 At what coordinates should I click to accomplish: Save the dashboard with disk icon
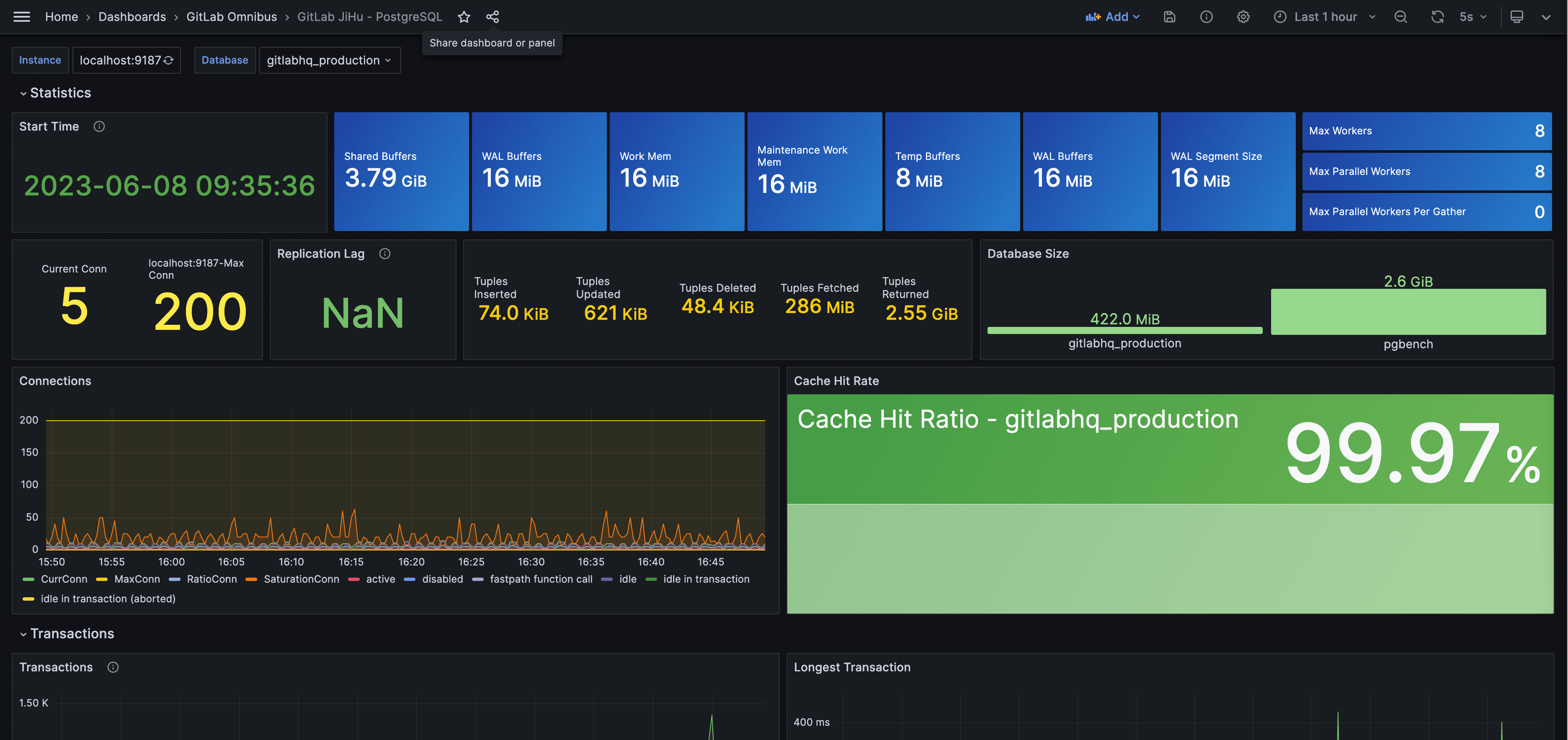click(1169, 16)
